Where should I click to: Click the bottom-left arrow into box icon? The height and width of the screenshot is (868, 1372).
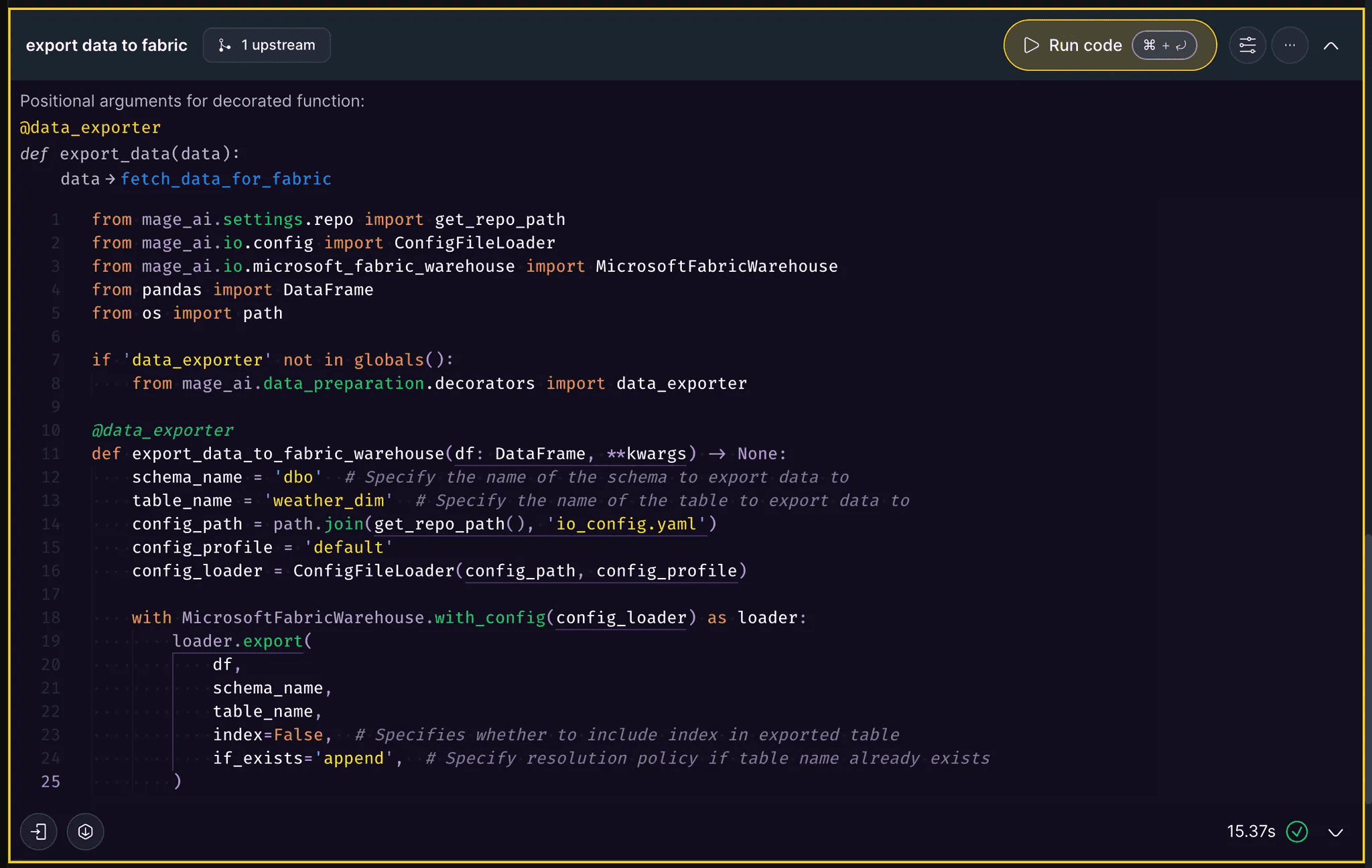pos(39,831)
